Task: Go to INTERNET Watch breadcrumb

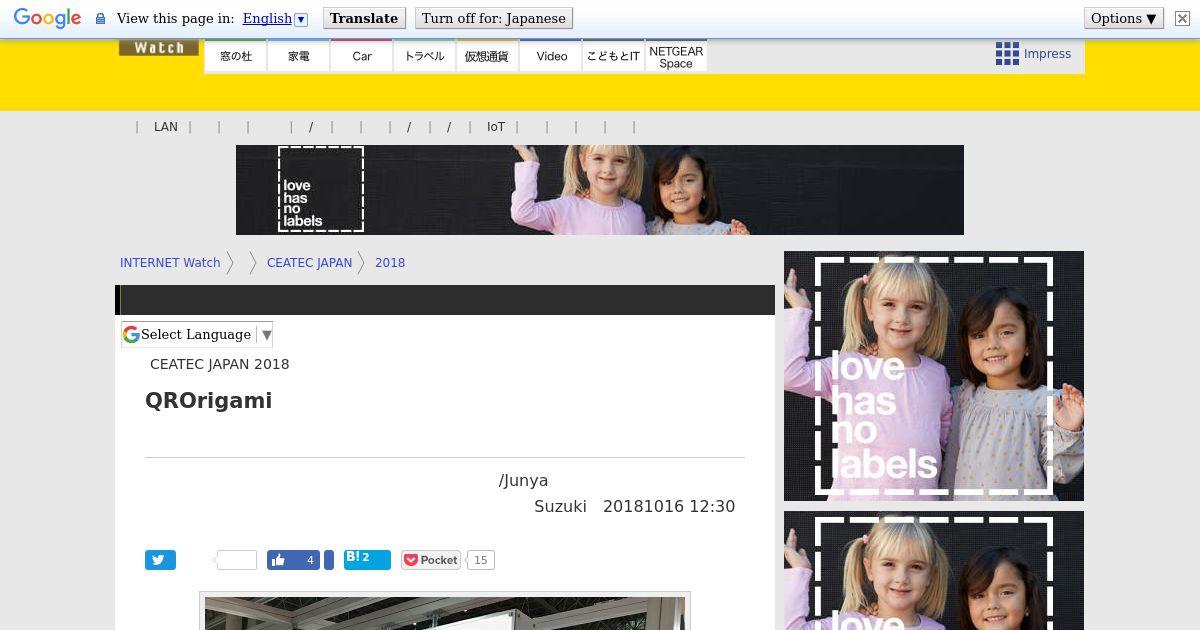Action: click(170, 263)
